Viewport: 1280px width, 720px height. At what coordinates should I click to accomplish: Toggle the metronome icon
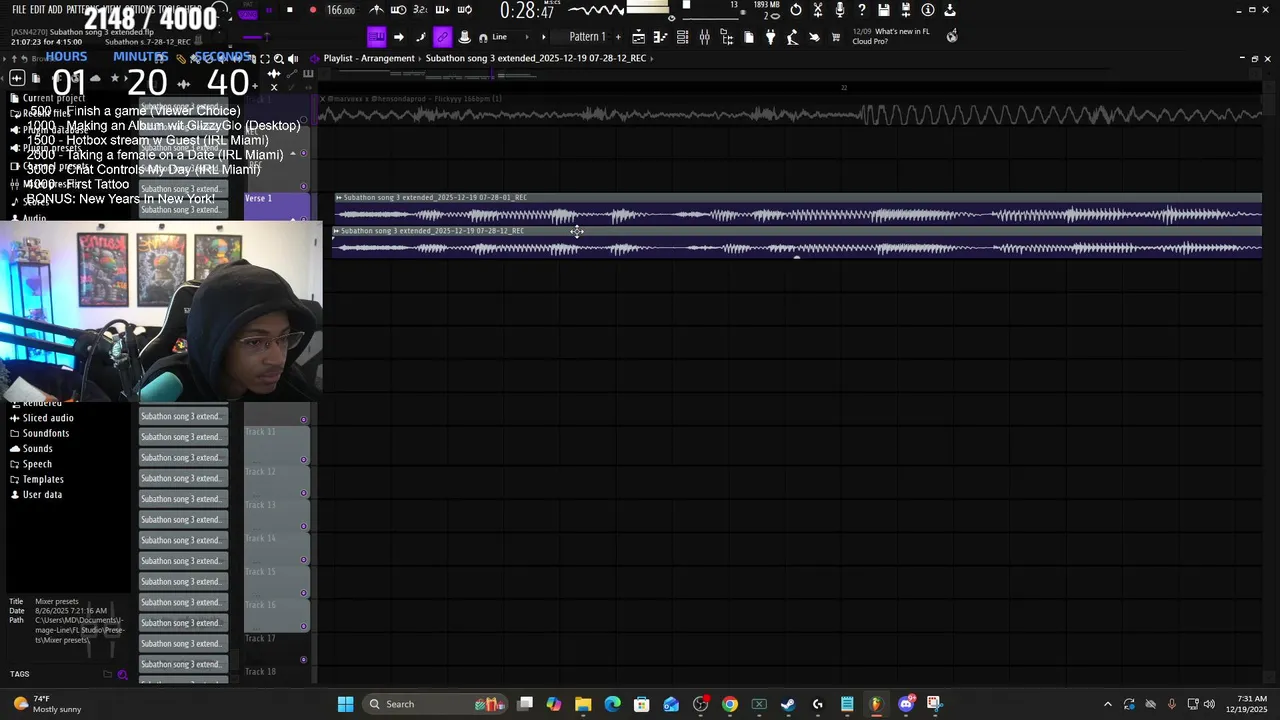click(x=376, y=10)
